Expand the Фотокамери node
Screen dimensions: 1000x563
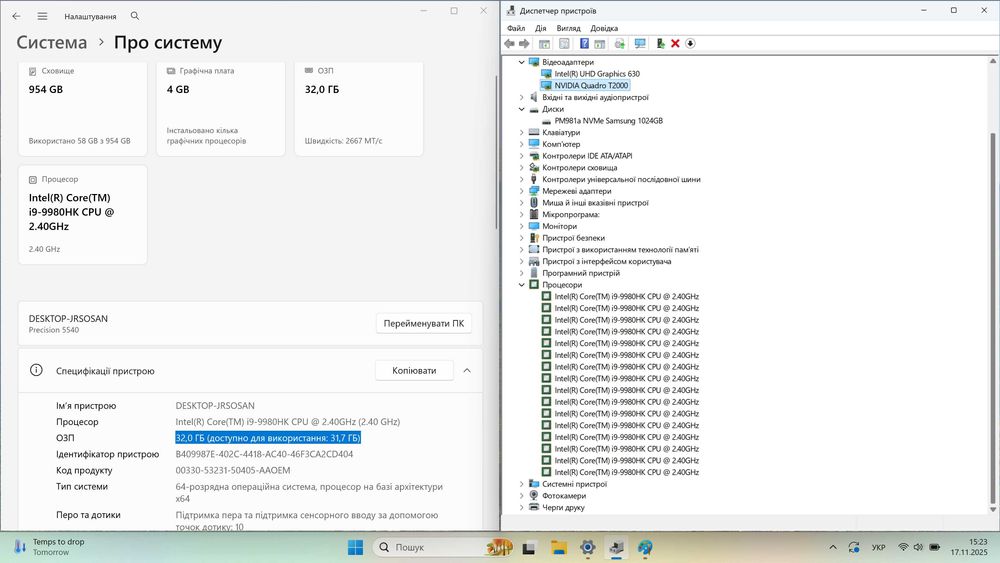(x=522, y=495)
